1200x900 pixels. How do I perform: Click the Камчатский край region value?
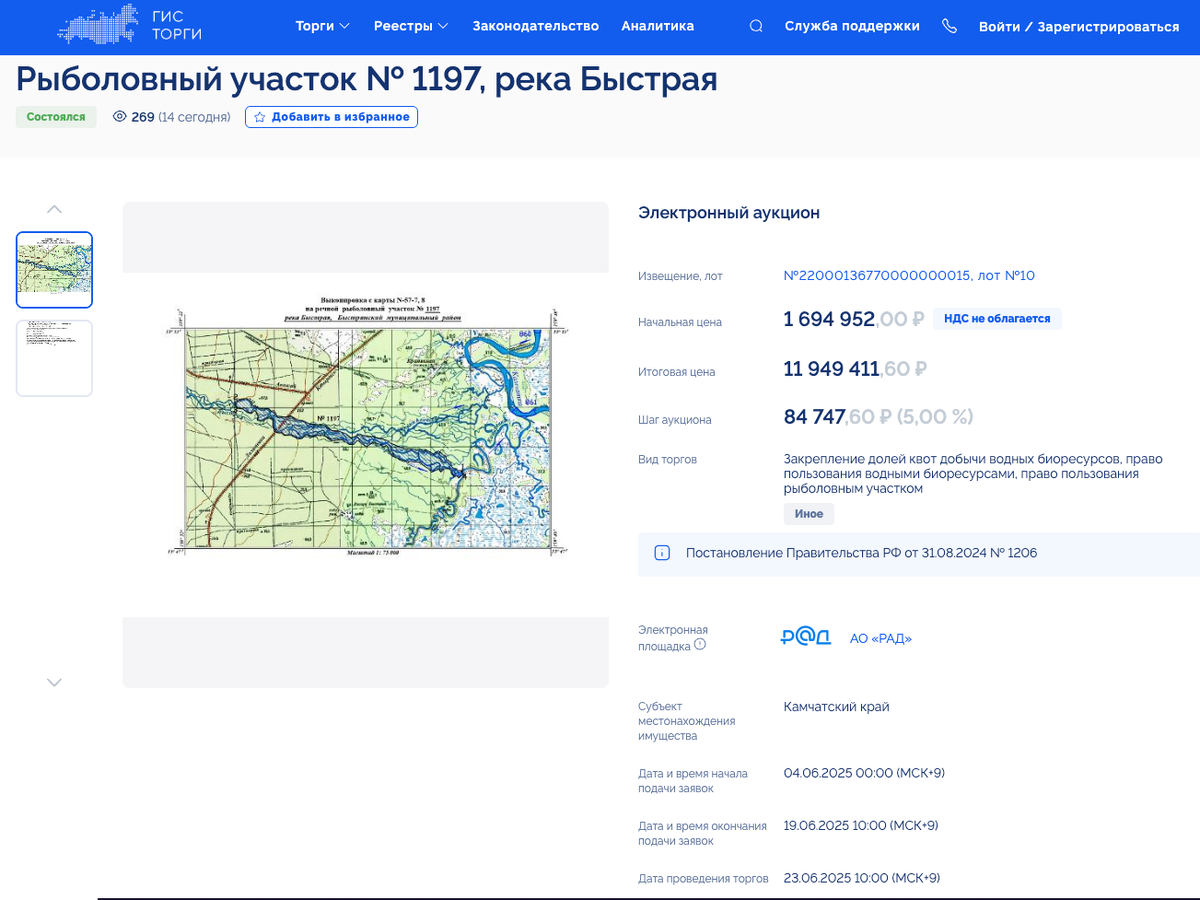pos(837,707)
